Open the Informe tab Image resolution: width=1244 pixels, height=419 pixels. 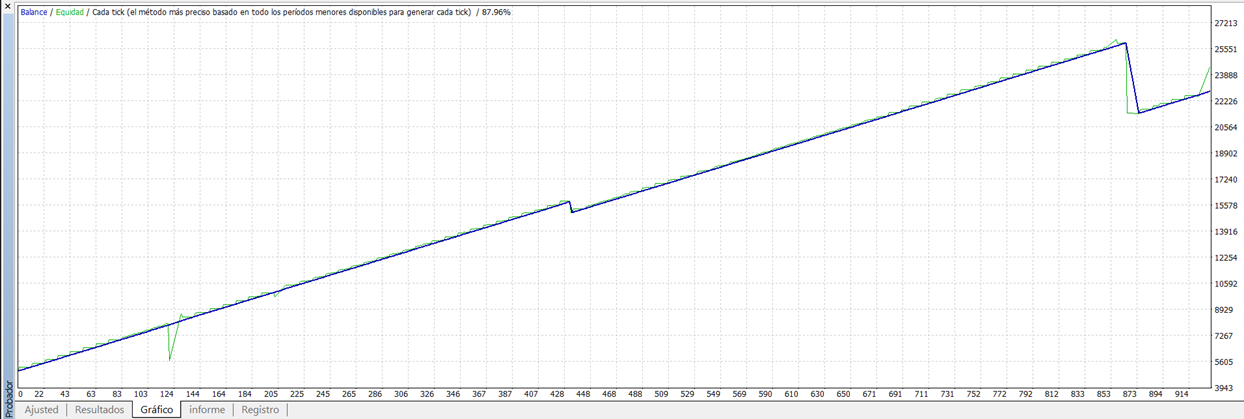pyautogui.click(x=207, y=410)
